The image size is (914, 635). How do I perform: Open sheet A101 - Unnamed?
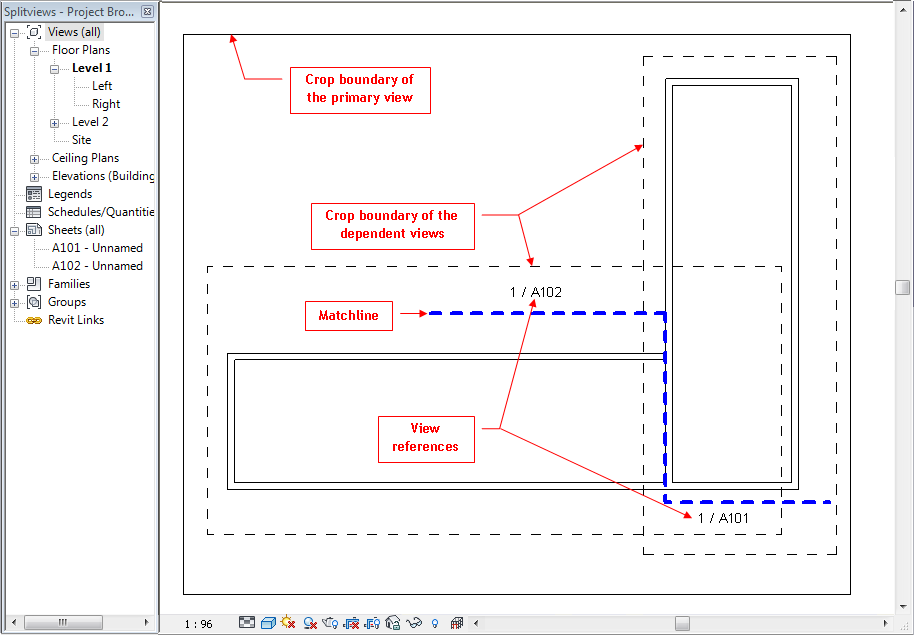click(x=97, y=248)
